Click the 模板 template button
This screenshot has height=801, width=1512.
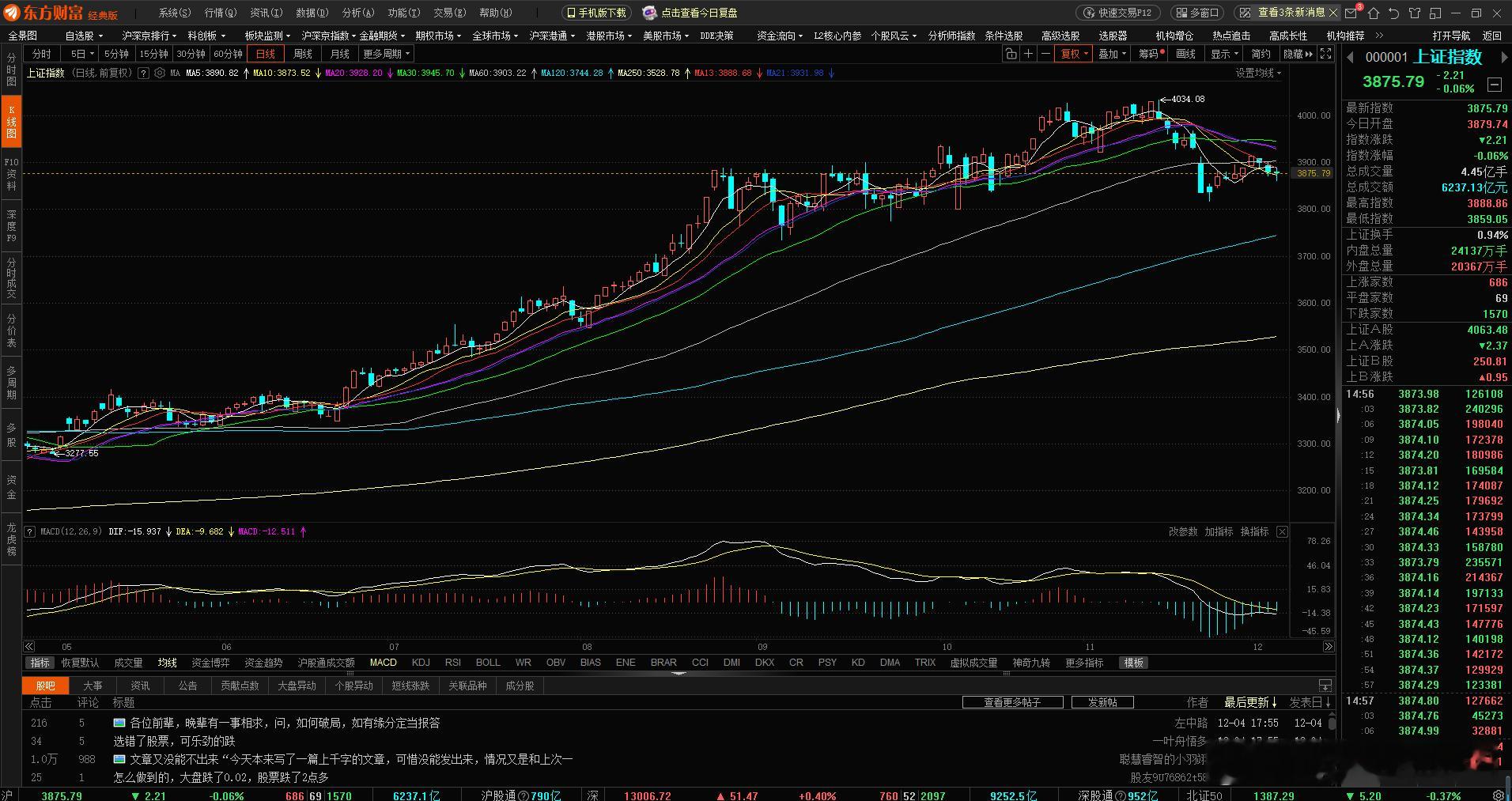point(1133,663)
